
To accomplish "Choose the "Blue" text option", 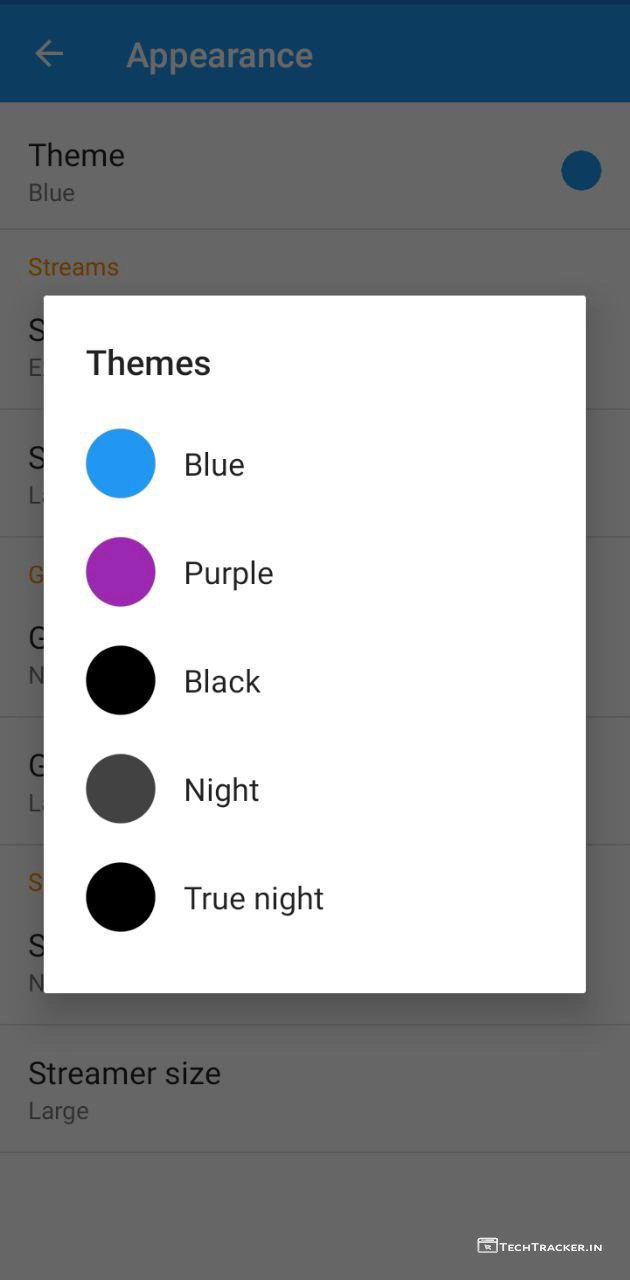I will pos(214,465).
